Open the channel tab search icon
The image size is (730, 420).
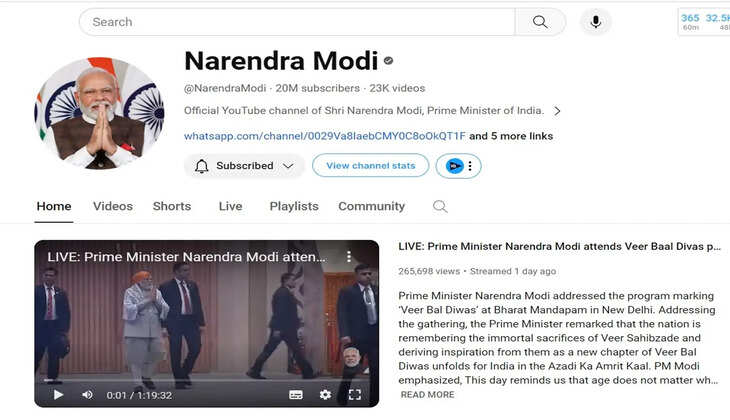pos(440,206)
